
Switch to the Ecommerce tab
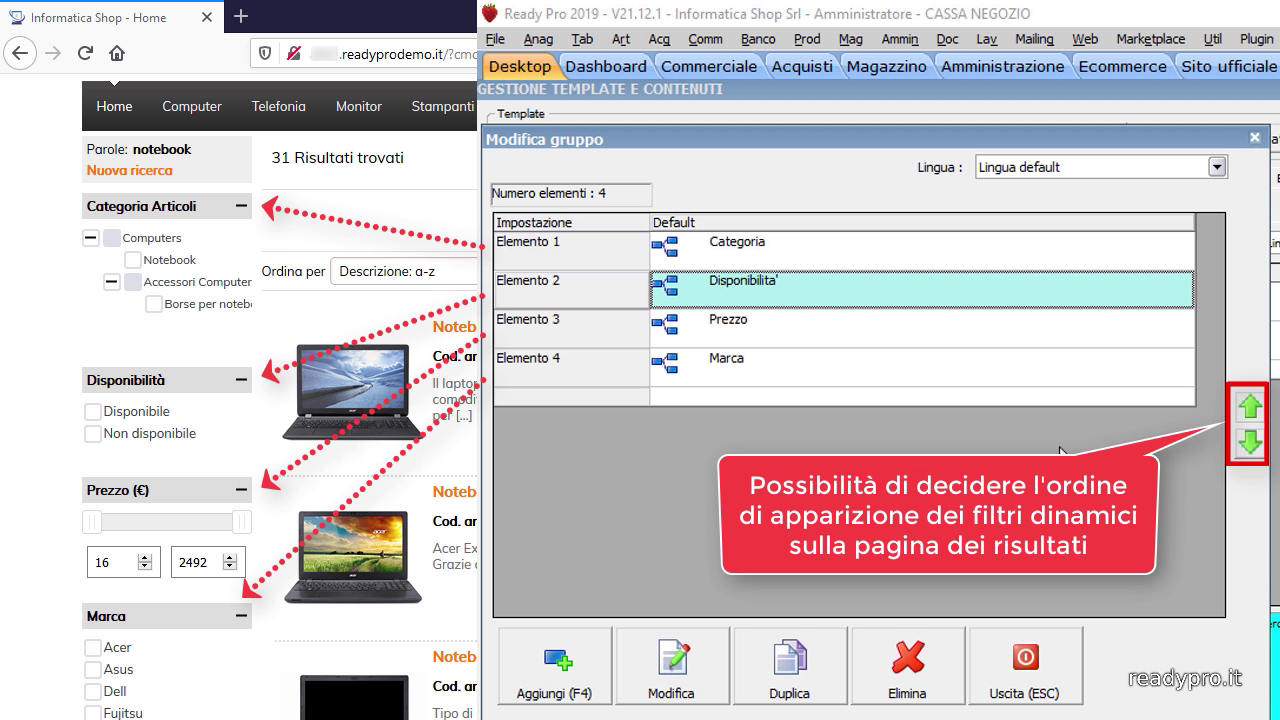(x=1122, y=66)
